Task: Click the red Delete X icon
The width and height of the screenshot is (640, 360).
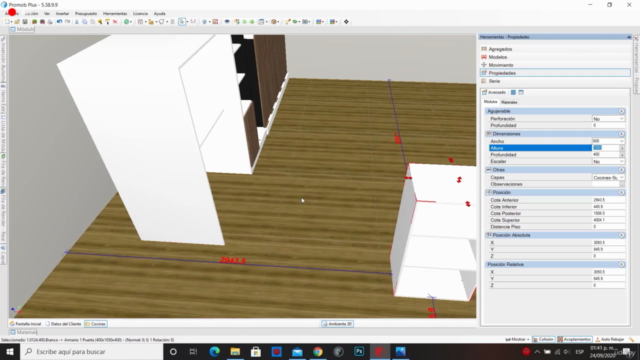Action: pyautogui.click(x=115, y=22)
